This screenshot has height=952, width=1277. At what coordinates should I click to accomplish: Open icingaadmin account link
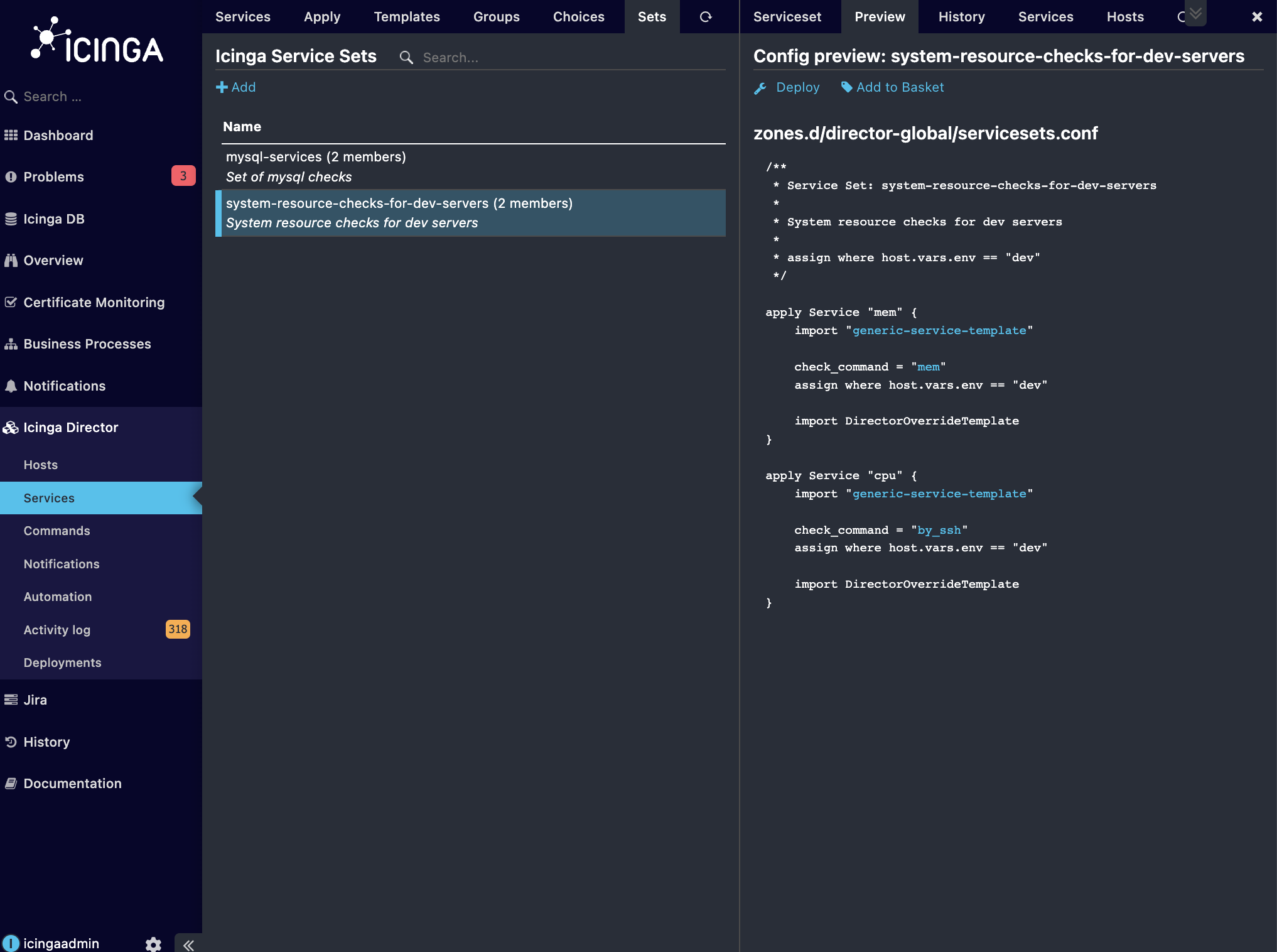click(x=61, y=943)
